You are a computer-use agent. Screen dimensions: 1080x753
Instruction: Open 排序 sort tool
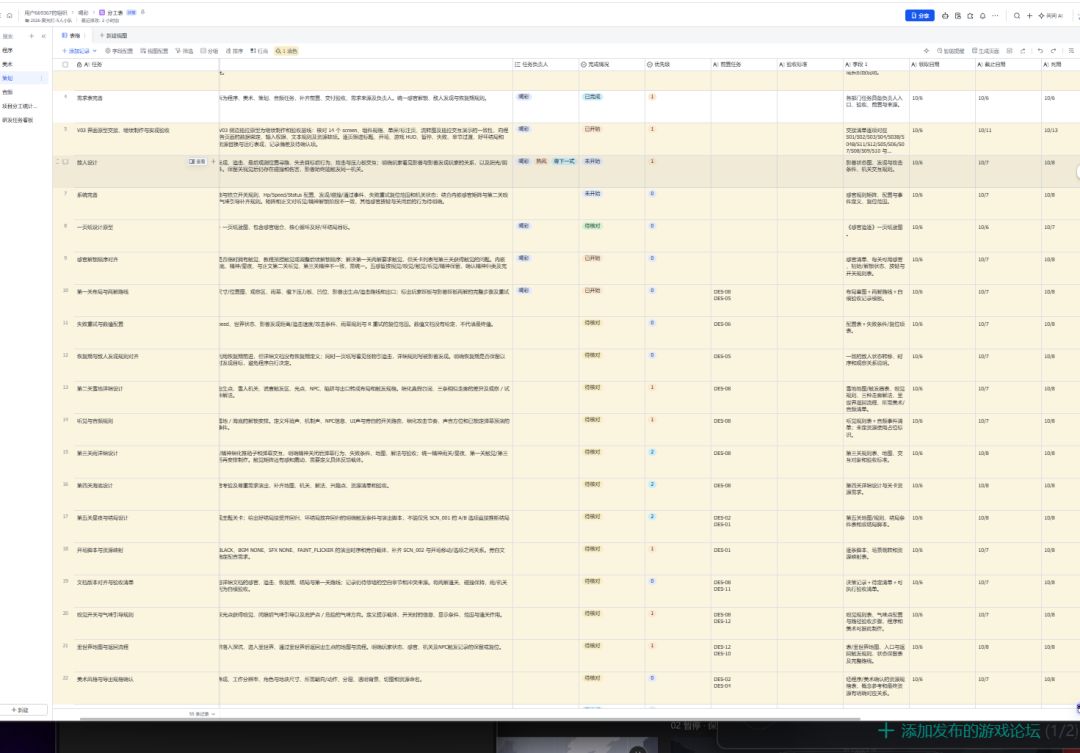[x=234, y=51]
